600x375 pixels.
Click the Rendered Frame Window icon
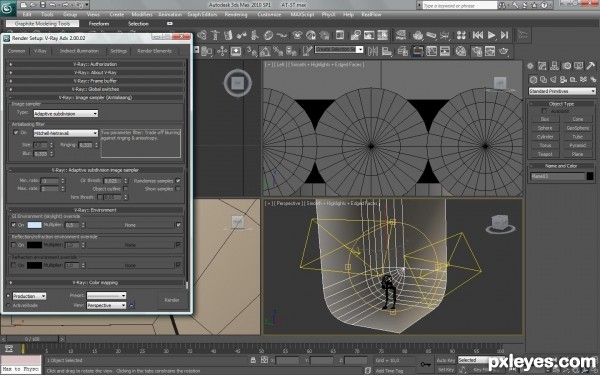click(x=490, y=51)
